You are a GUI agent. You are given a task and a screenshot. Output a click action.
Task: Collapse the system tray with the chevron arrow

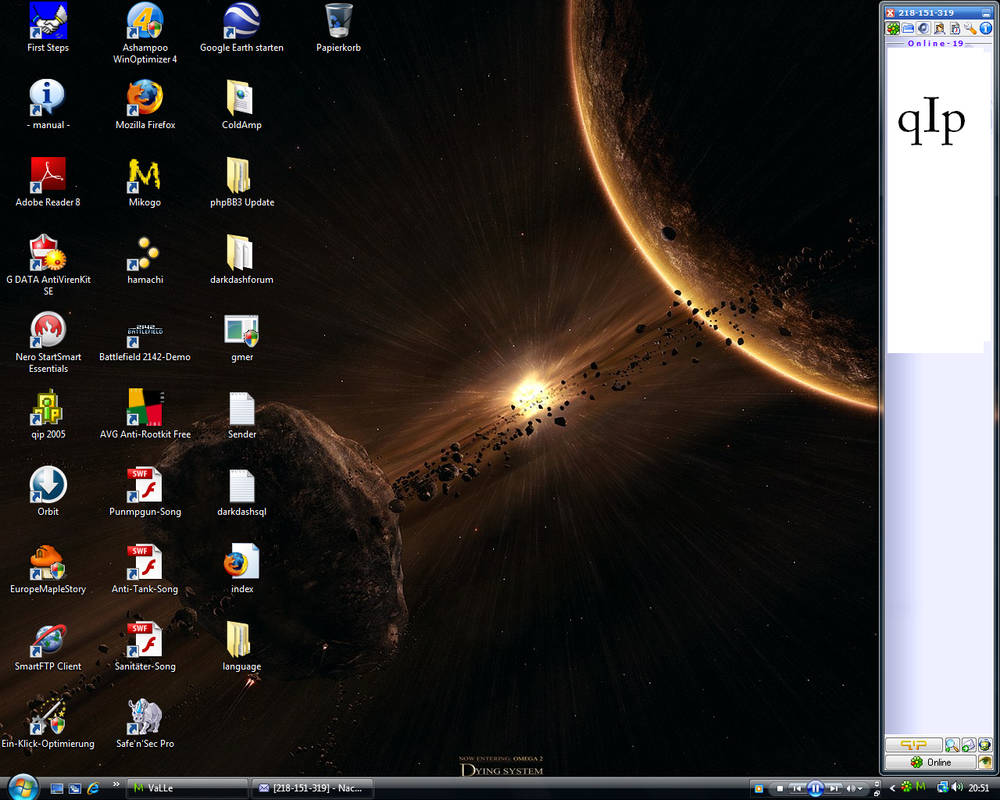(892, 789)
